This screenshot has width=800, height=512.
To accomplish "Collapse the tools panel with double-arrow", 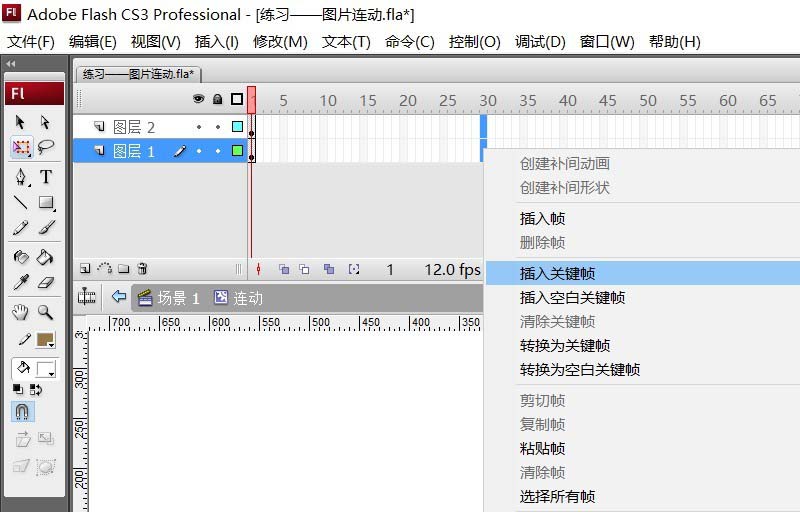I will coord(11,64).
